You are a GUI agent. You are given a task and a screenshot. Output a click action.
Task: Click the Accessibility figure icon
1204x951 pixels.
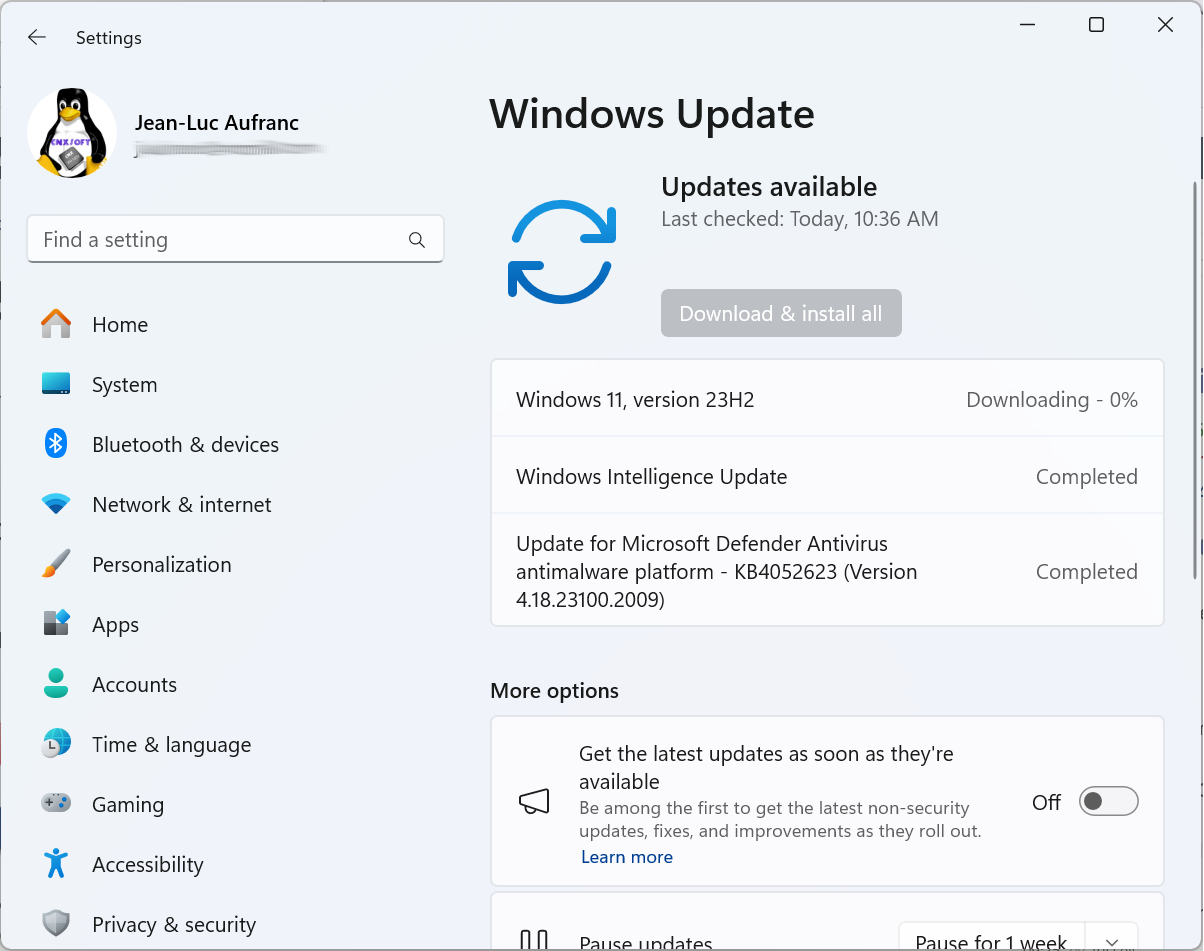click(x=56, y=864)
